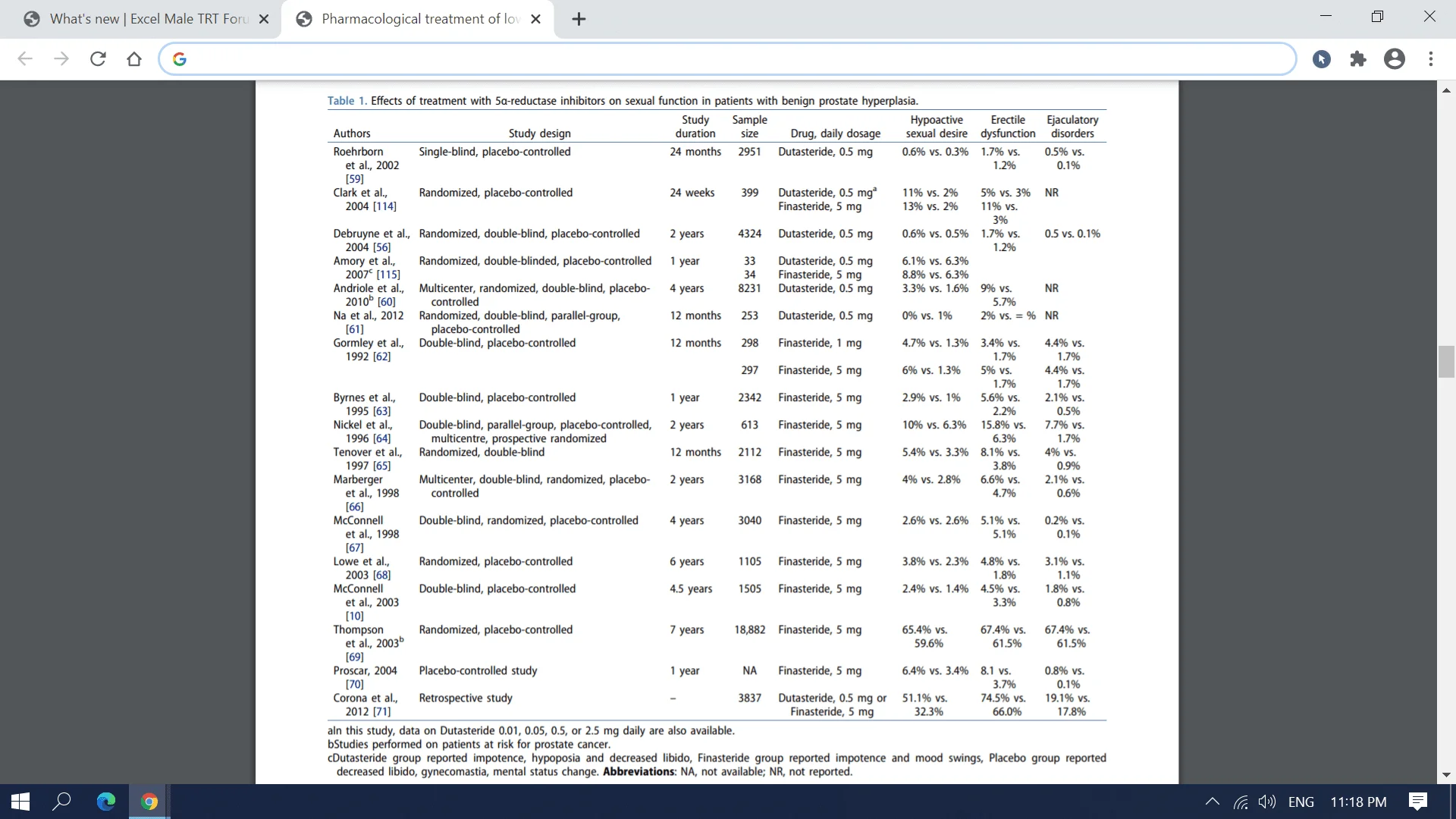Open reference [71] for Corona et al.
The width and height of the screenshot is (1456, 819).
click(381, 711)
